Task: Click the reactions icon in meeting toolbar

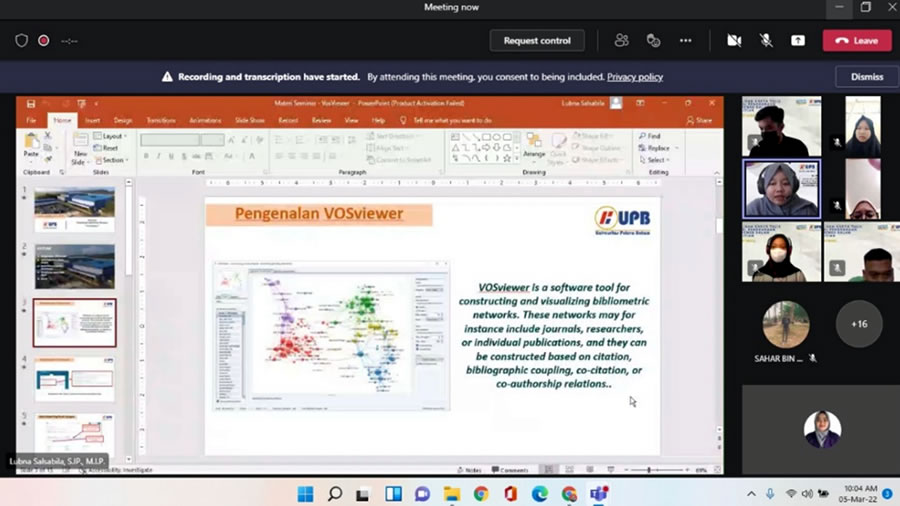Action: (653, 40)
